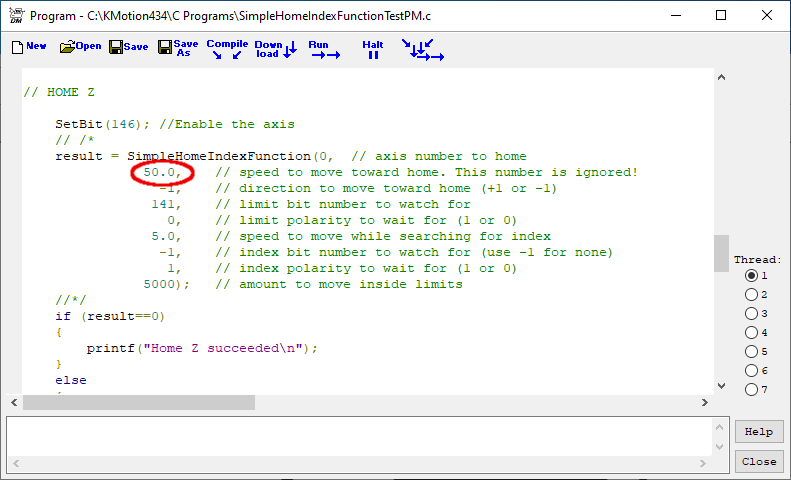Select Thread 4 radio button
The height and width of the screenshot is (480, 791).
click(x=751, y=333)
